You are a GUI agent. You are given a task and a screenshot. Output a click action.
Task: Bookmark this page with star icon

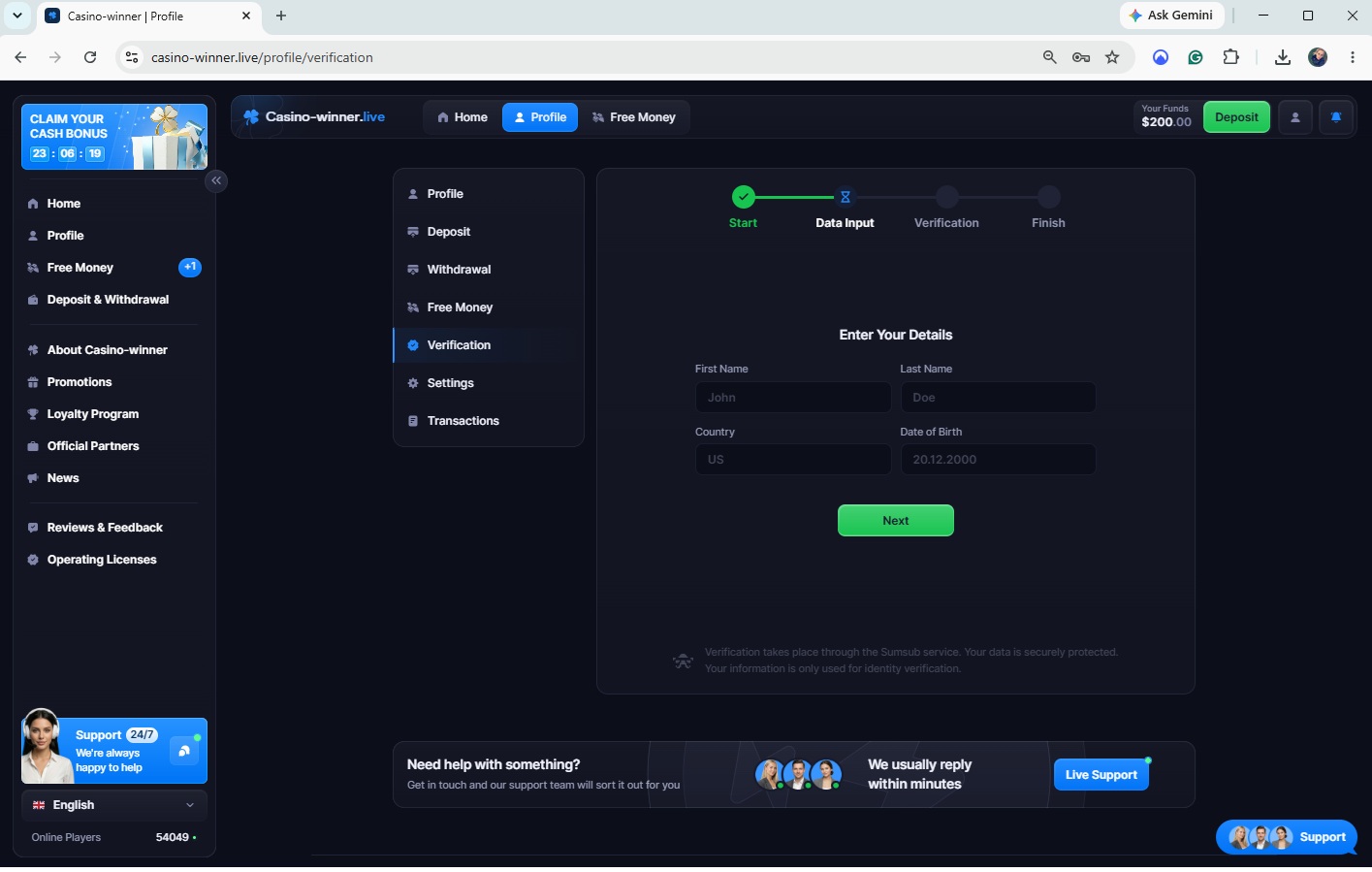pos(1112,57)
